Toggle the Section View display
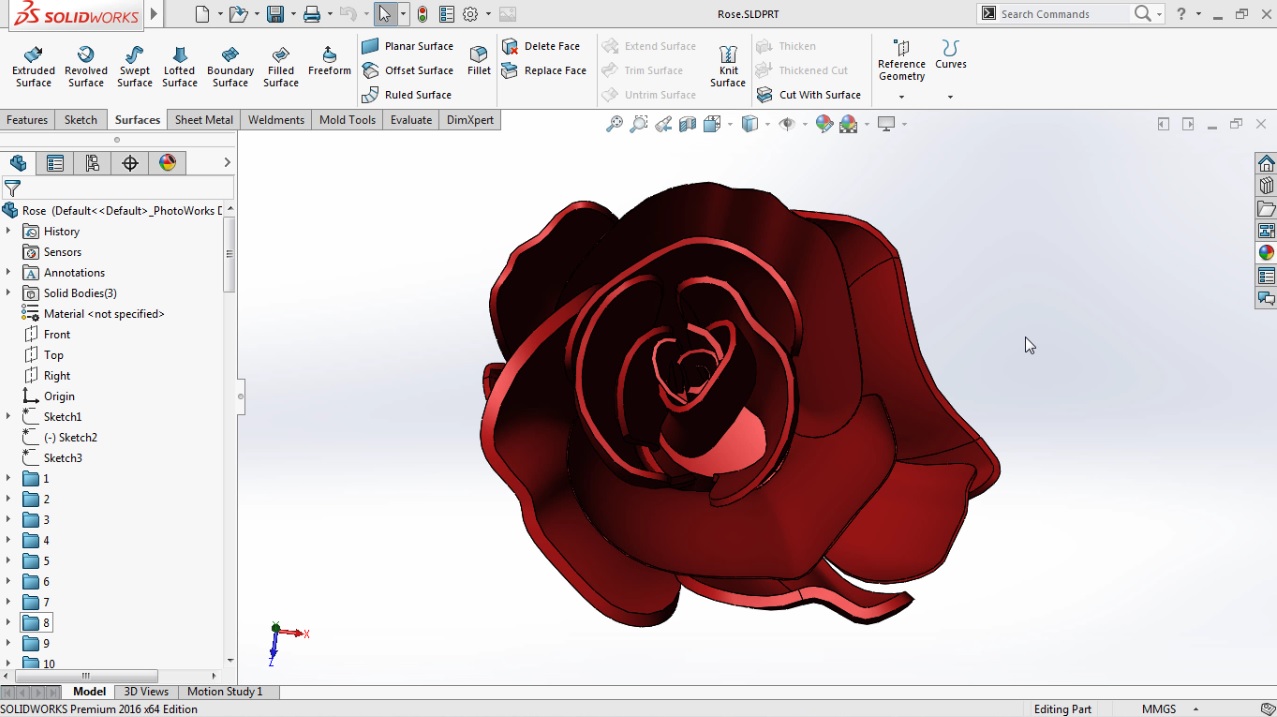The width and height of the screenshot is (1277, 717). click(x=687, y=124)
